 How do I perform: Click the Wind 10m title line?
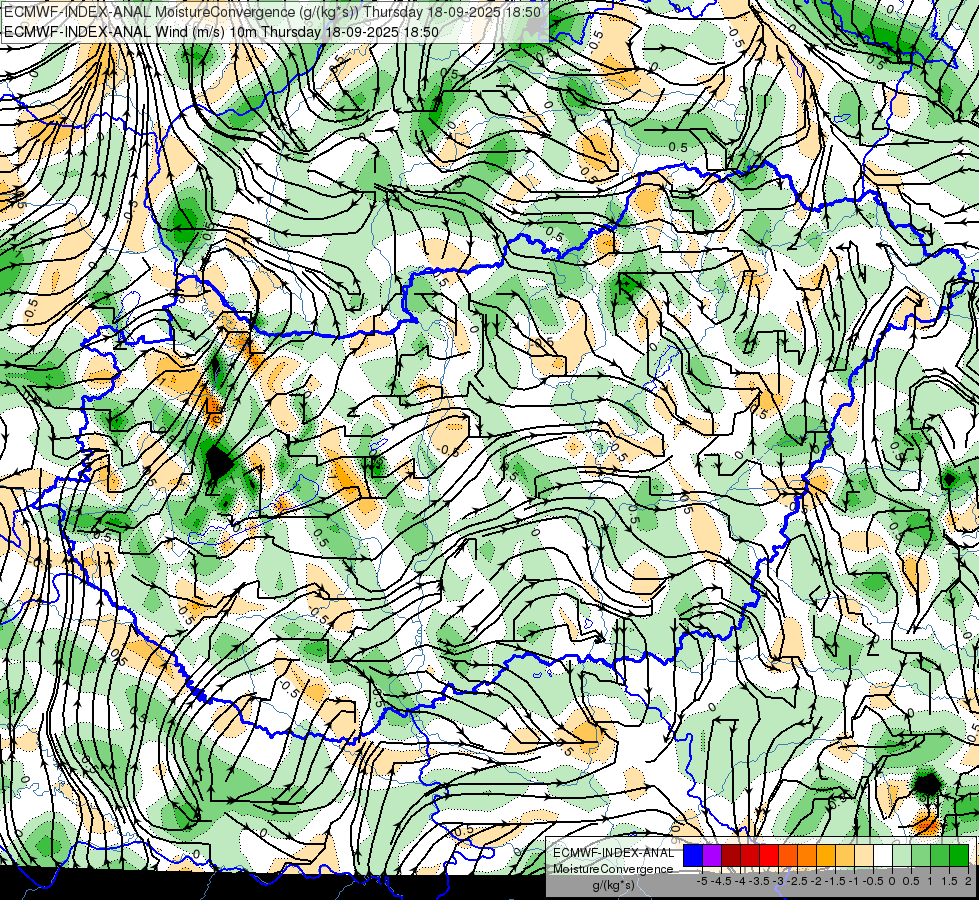(222, 32)
